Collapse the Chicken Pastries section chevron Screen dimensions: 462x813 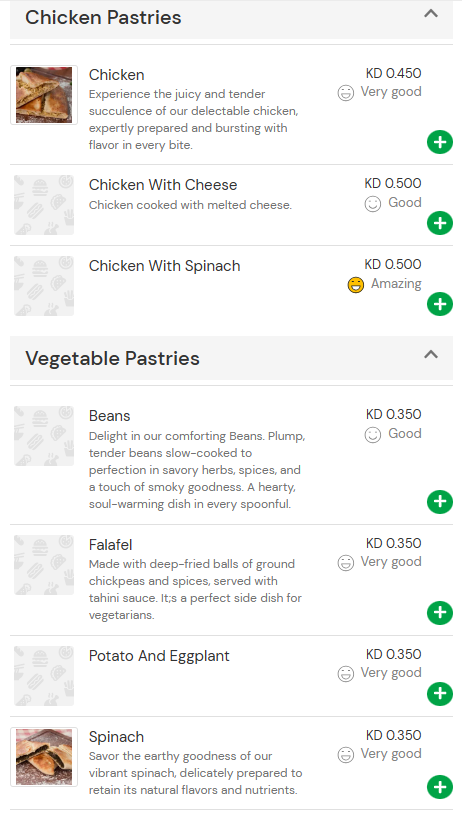click(x=431, y=14)
